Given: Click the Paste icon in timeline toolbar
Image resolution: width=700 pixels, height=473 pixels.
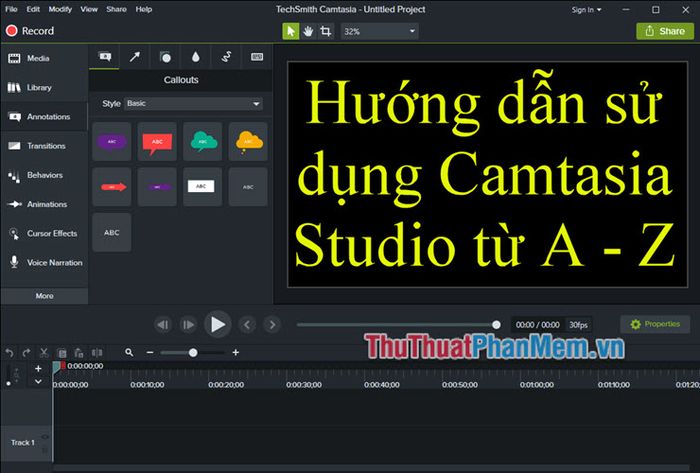Looking at the screenshot, I should [x=79, y=353].
